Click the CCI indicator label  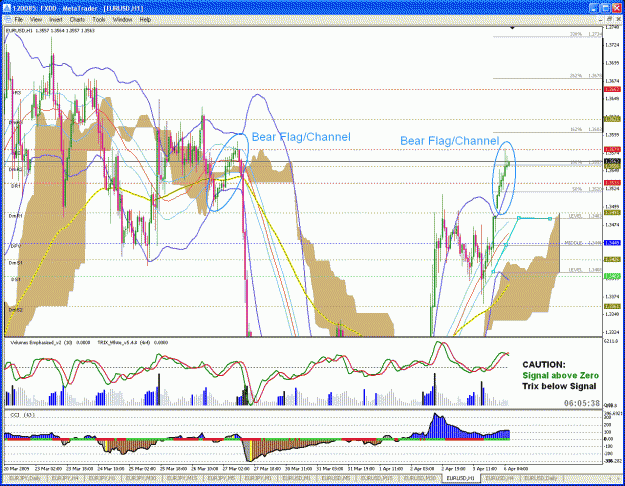pos(22,415)
